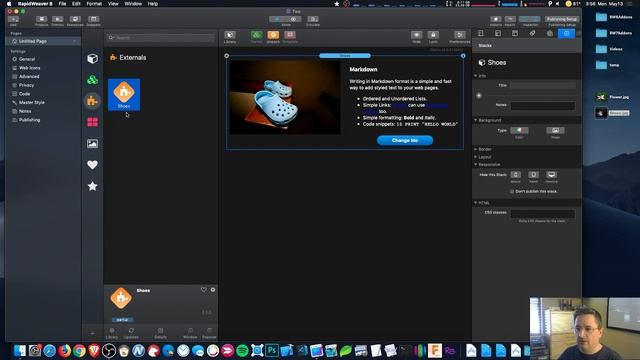The height and width of the screenshot is (360, 640).
Task: Set Background Type to Image
Action: 555,131
